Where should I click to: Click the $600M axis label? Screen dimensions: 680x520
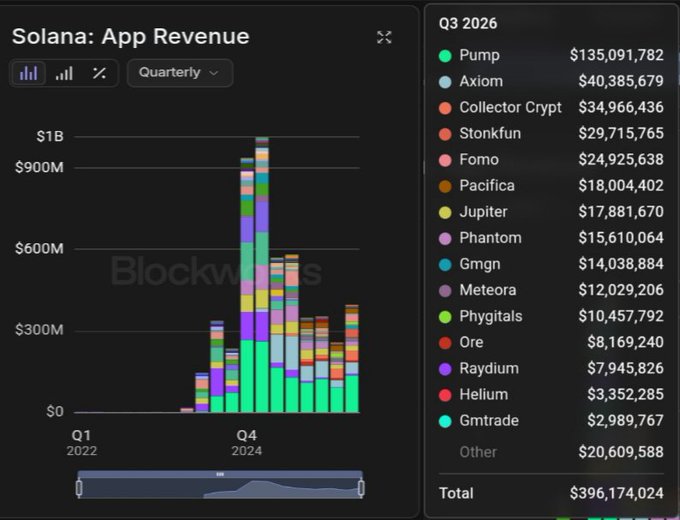pos(39,249)
